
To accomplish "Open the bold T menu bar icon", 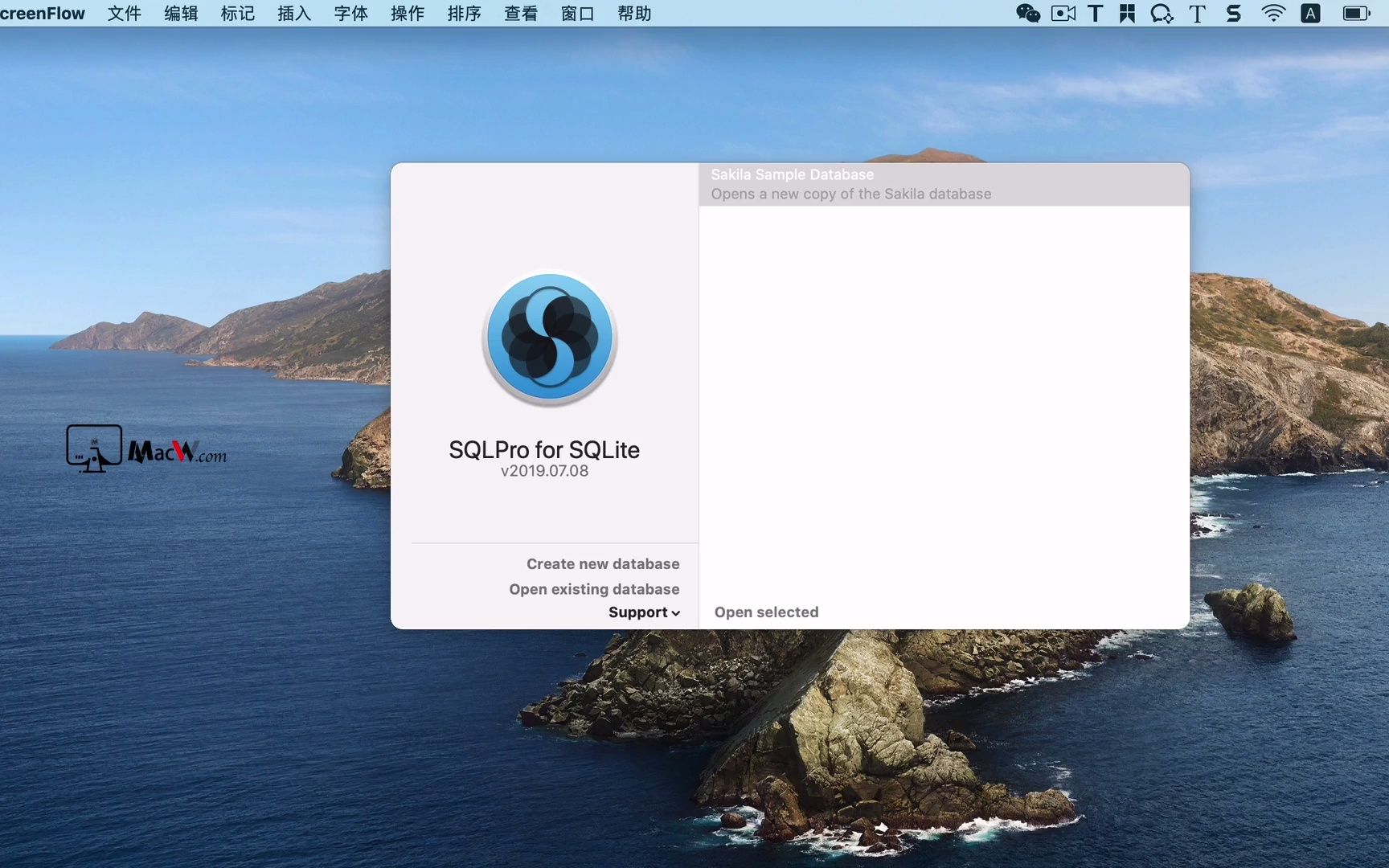I will 1095,14.
